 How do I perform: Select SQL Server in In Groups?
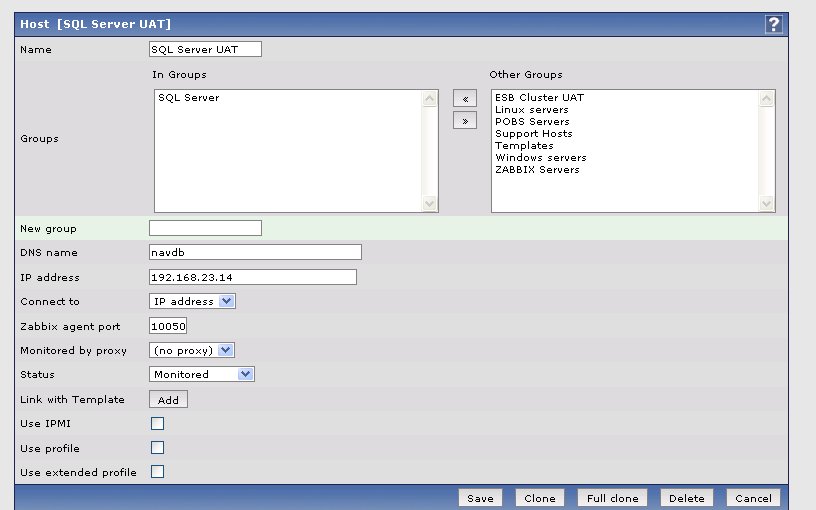[x=188, y=98]
